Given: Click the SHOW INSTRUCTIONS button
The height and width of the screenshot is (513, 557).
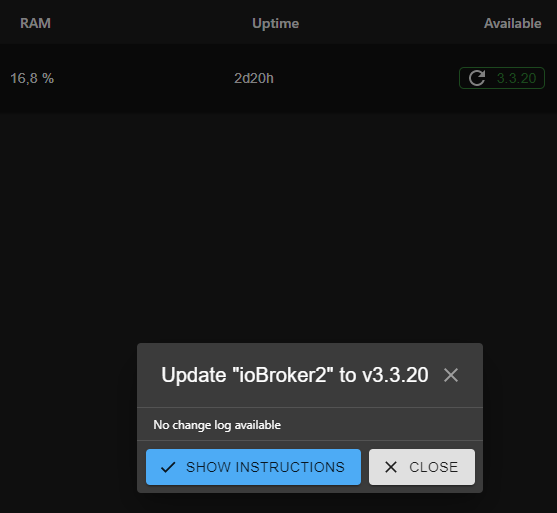Looking at the screenshot, I should 253,467.
